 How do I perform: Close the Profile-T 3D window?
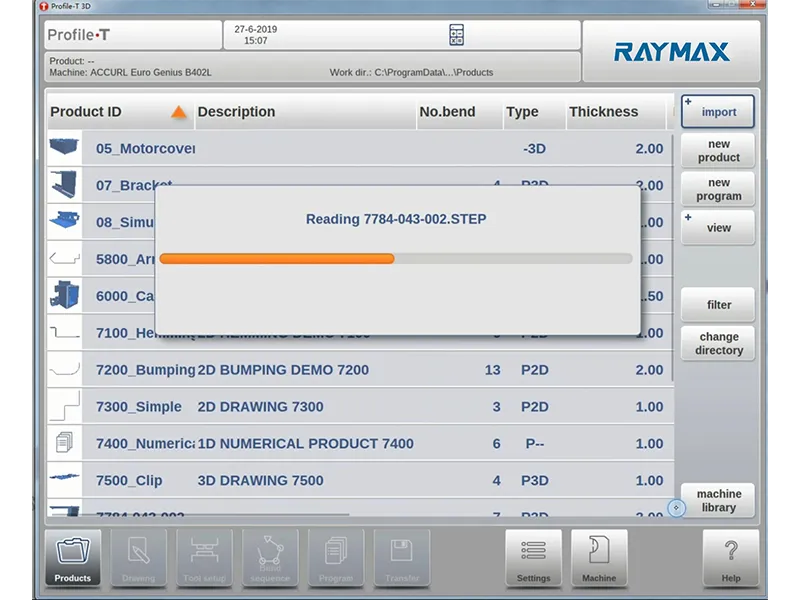(753, 4)
